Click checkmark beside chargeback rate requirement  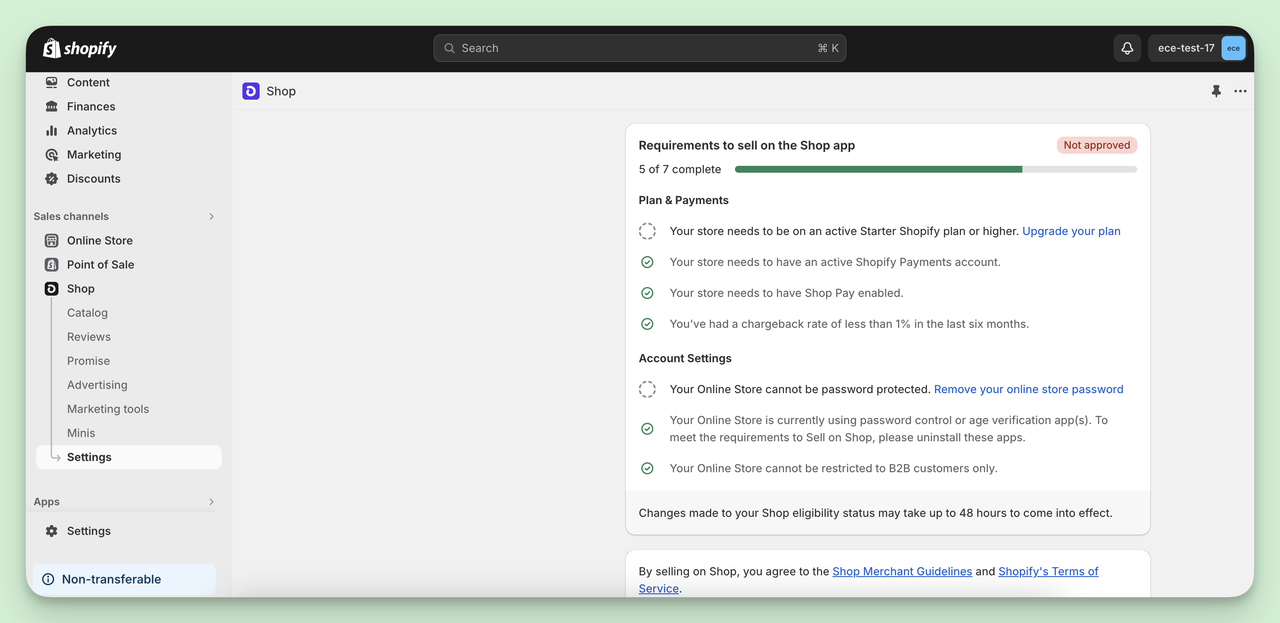(647, 324)
